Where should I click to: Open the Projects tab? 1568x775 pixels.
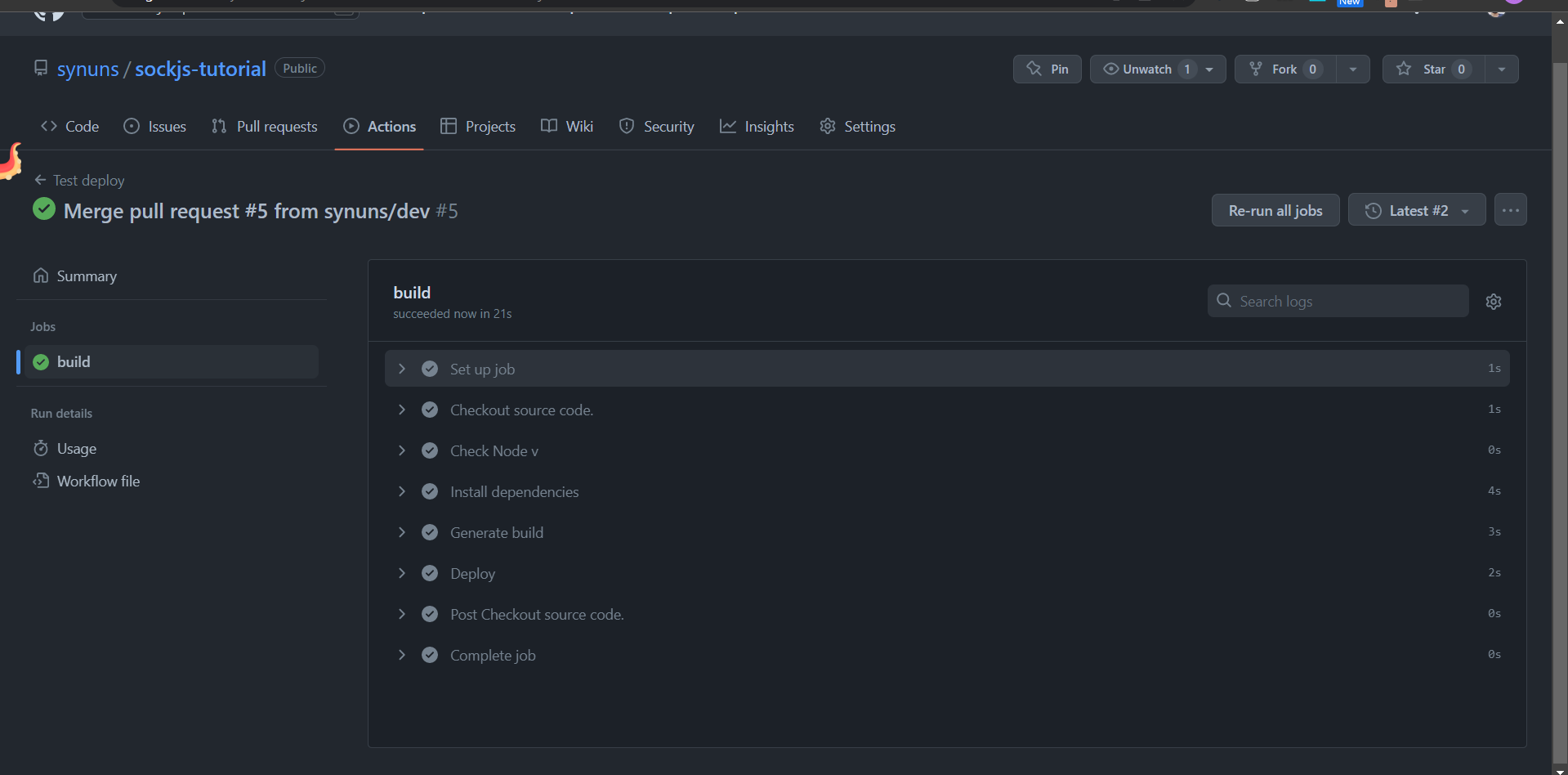[478, 126]
